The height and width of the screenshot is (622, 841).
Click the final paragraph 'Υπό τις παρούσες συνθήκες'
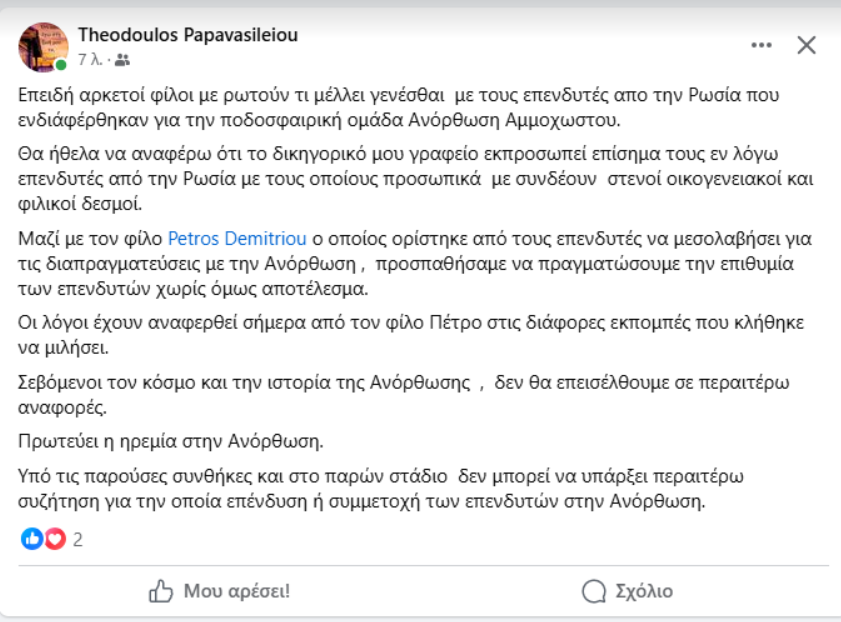point(381,488)
